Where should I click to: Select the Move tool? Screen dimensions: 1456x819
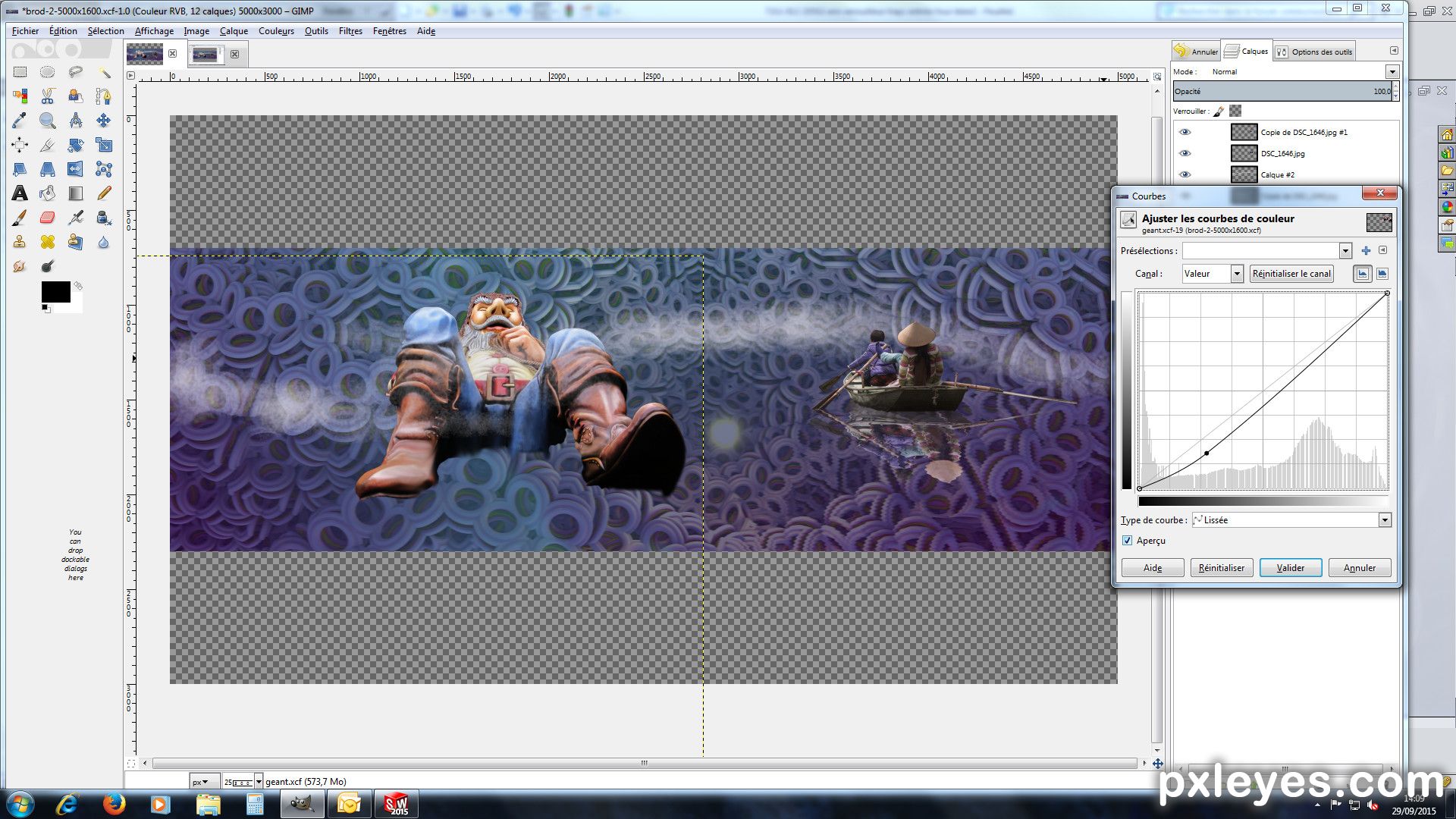104,121
